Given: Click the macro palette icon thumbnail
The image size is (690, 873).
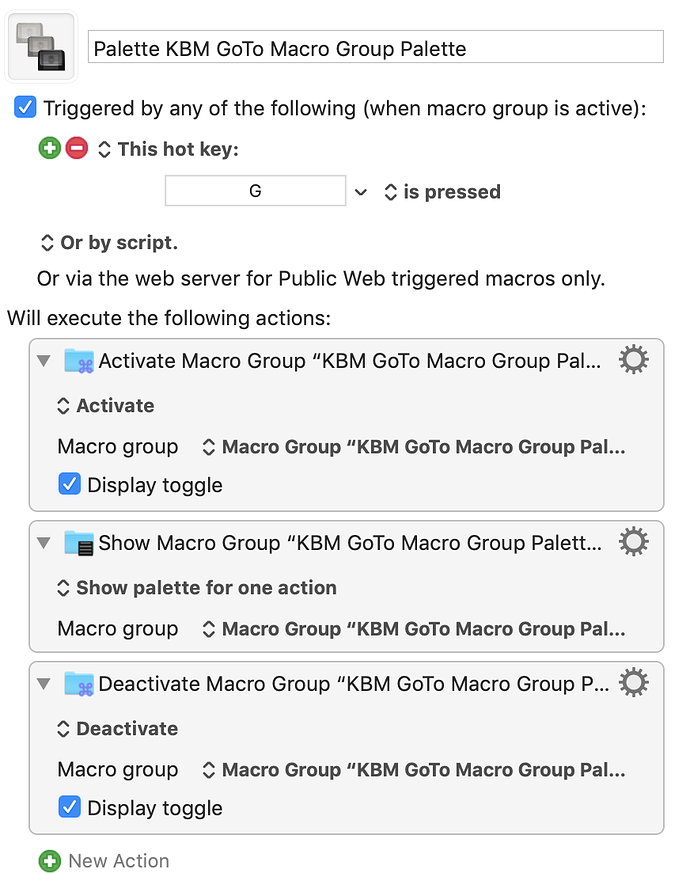Looking at the screenshot, I should tap(41, 46).
